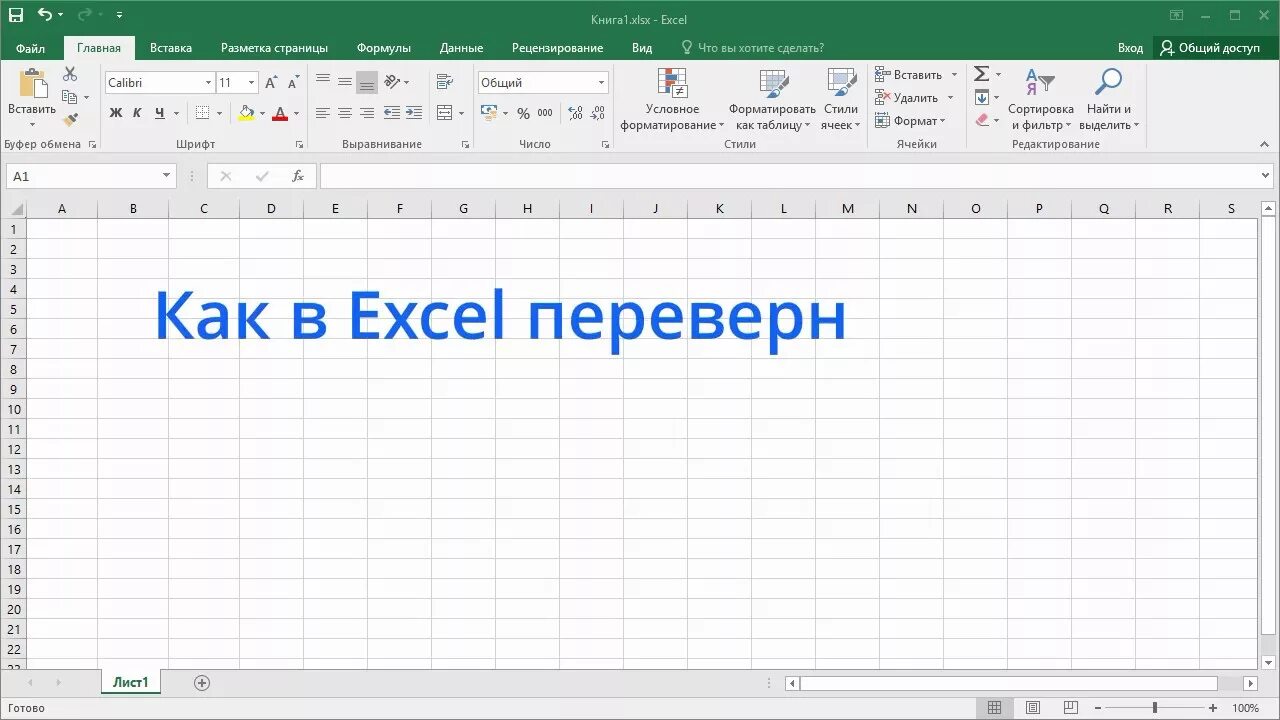Align text to top icon

pos(323,82)
